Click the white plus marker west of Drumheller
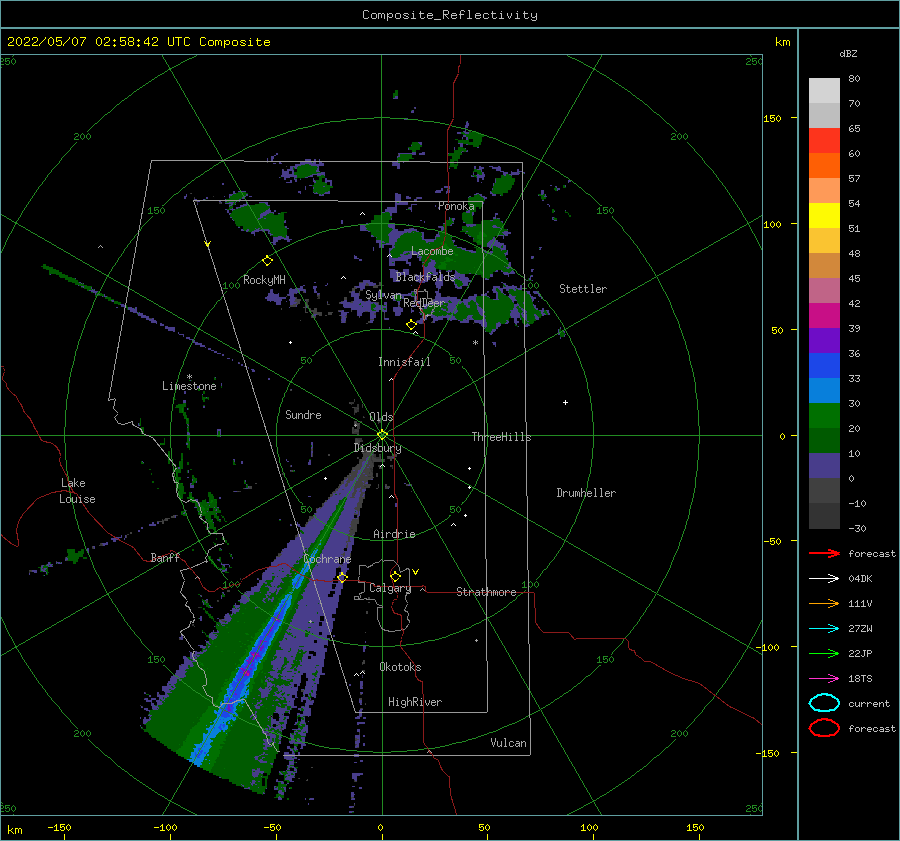Viewport: 900px width, 841px height. (x=565, y=402)
